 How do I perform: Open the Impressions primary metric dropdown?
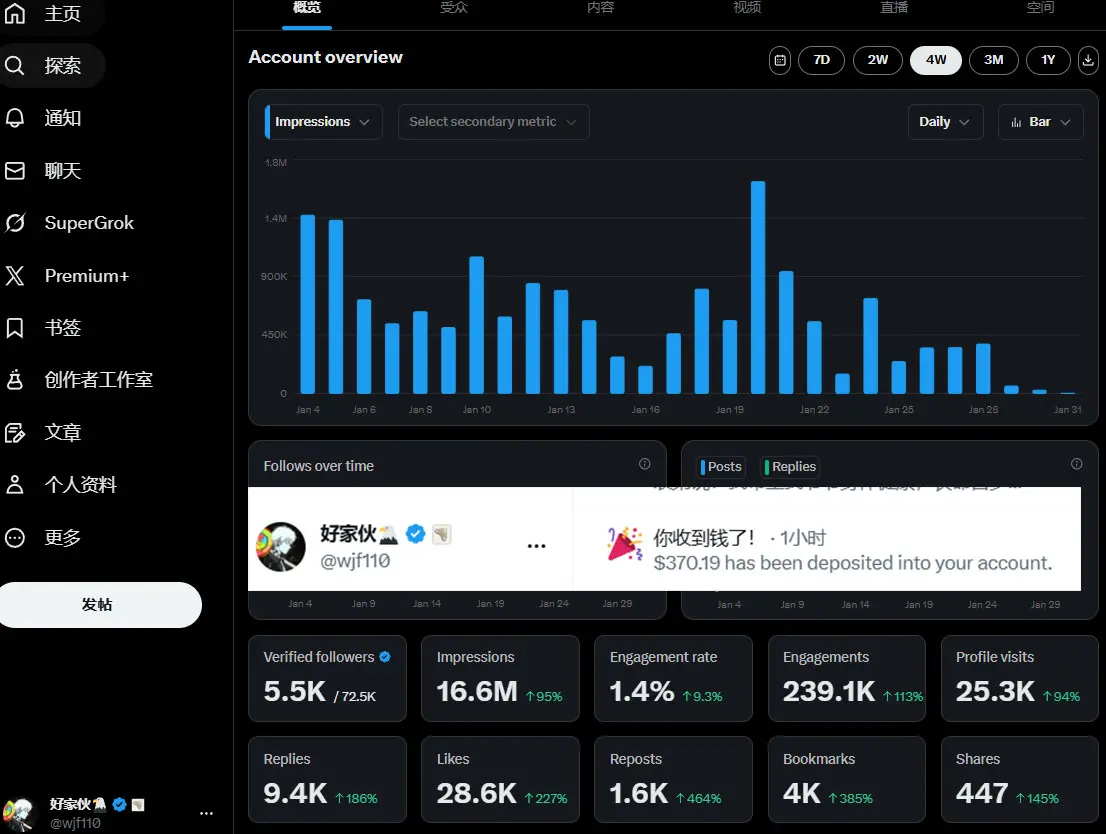pos(323,121)
